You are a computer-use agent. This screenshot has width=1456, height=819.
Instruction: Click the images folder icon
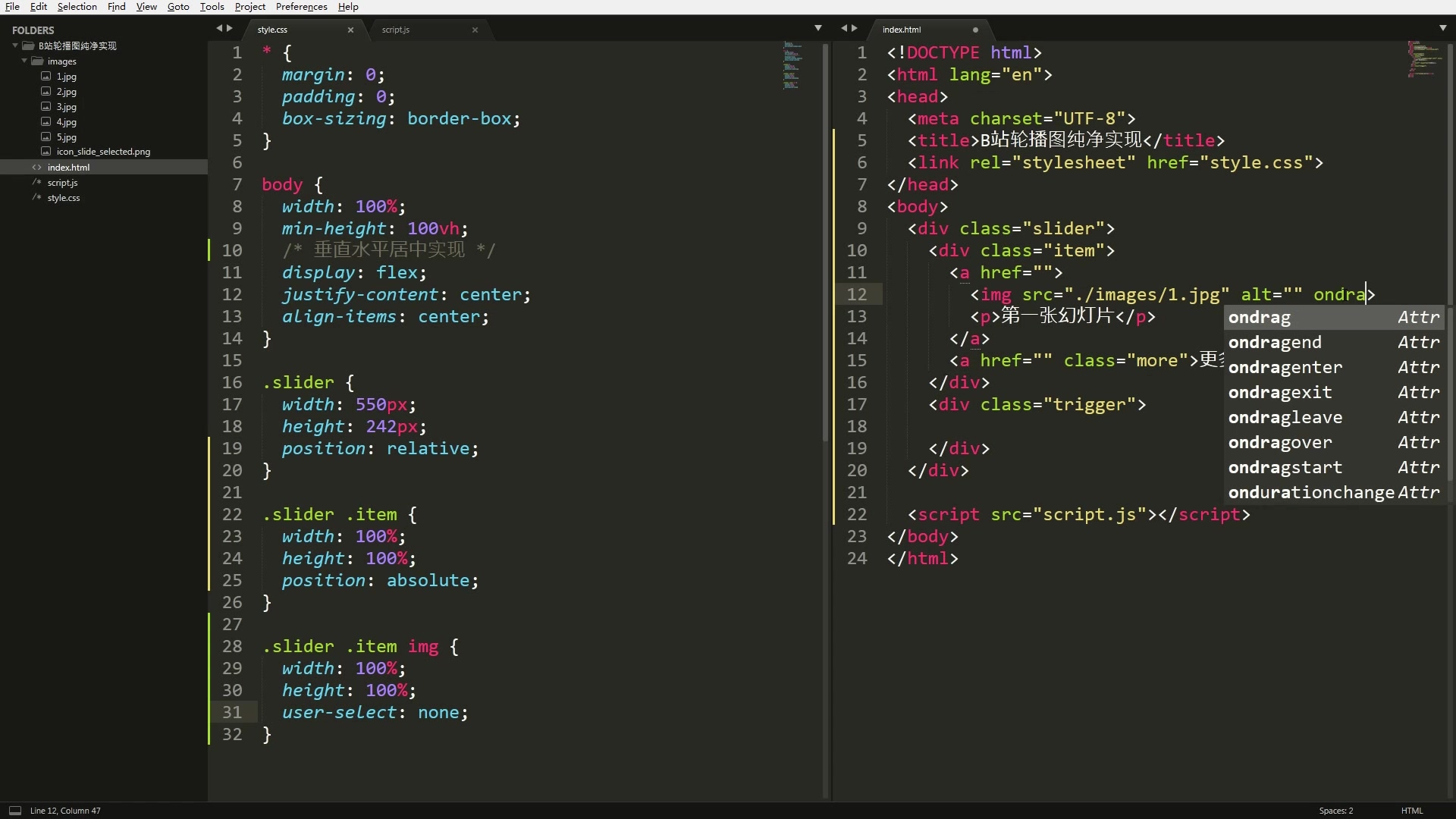click(x=37, y=61)
